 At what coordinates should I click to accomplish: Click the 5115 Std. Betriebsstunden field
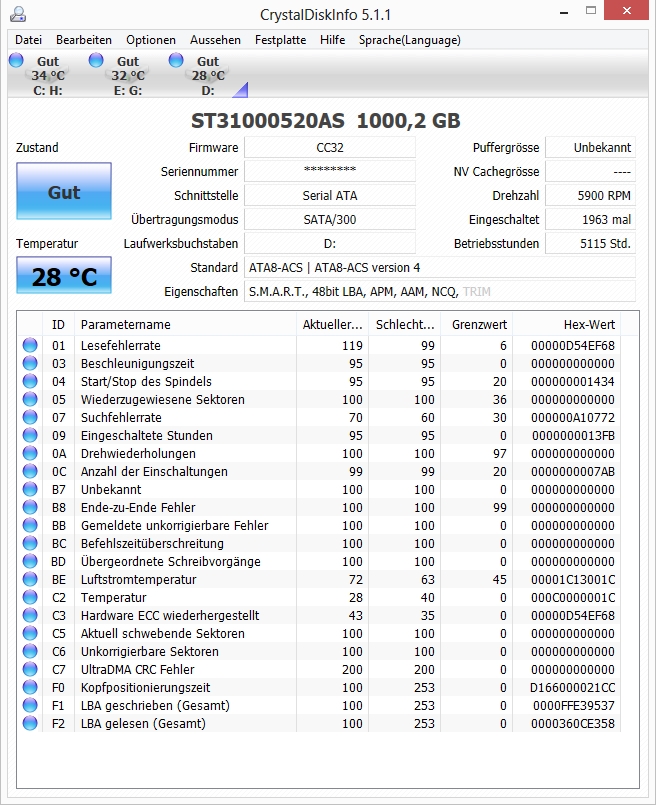click(x=590, y=243)
